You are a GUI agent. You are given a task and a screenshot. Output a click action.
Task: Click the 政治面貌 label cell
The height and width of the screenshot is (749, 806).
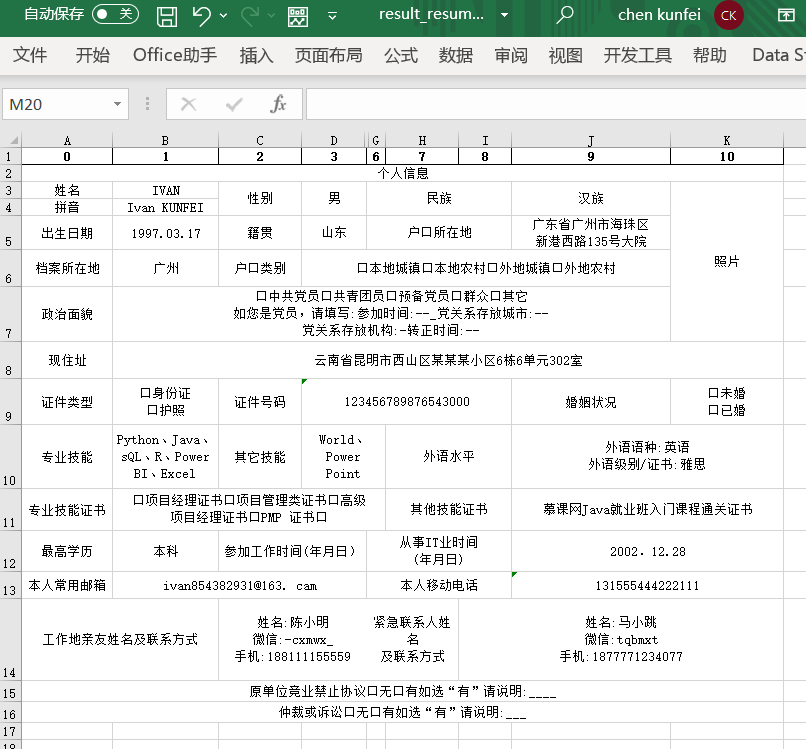click(67, 314)
